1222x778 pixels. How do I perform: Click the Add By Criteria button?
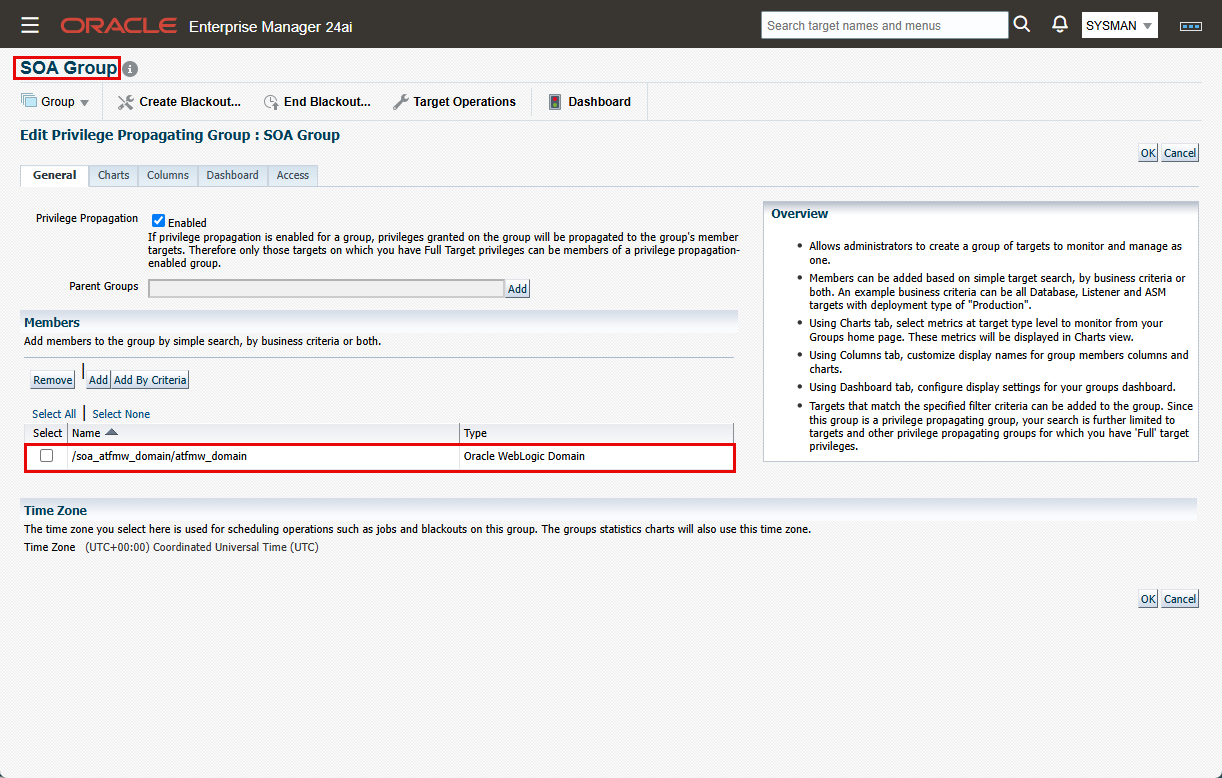(150, 380)
